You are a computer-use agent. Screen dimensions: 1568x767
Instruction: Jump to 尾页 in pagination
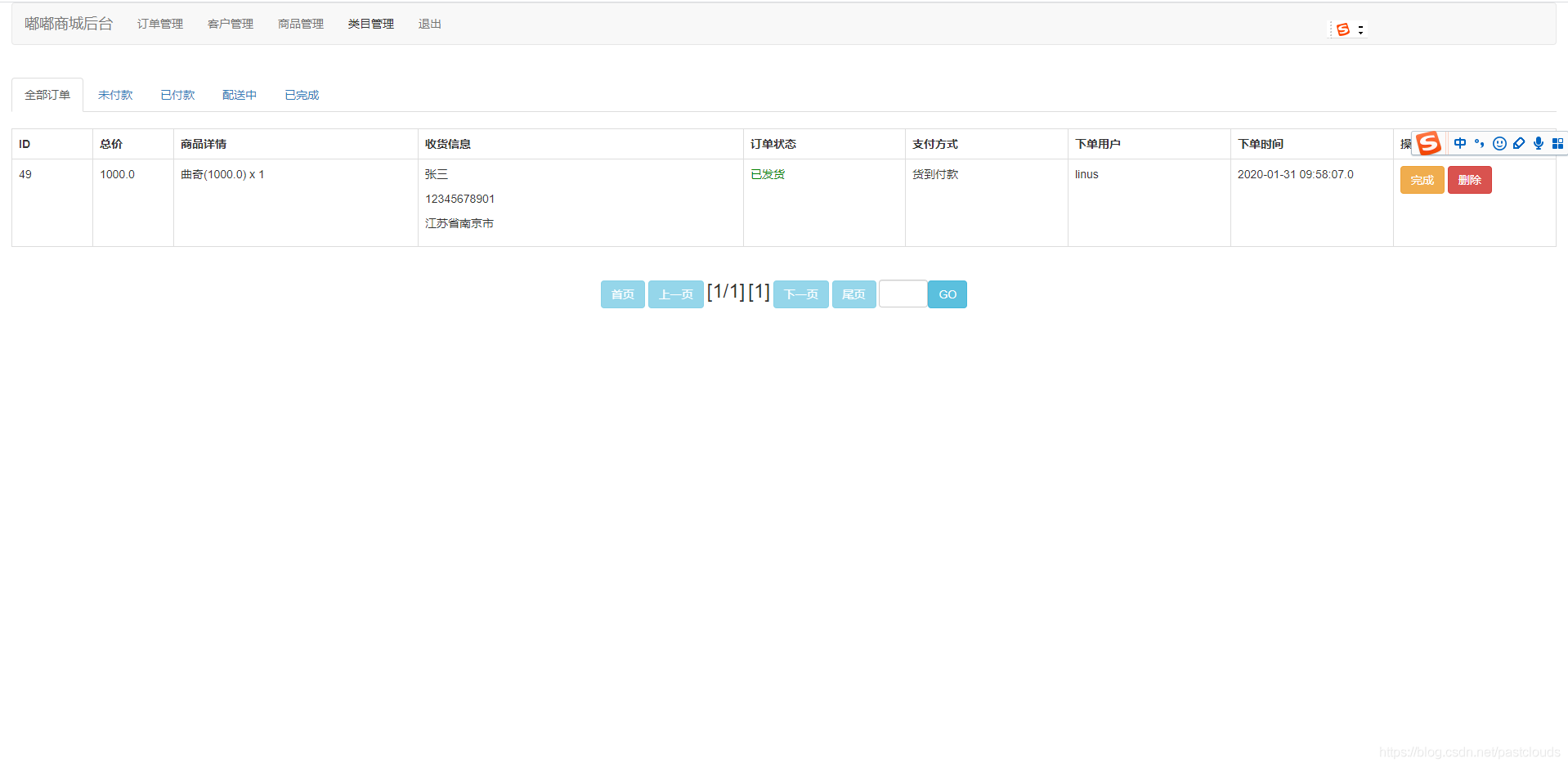(854, 294)
